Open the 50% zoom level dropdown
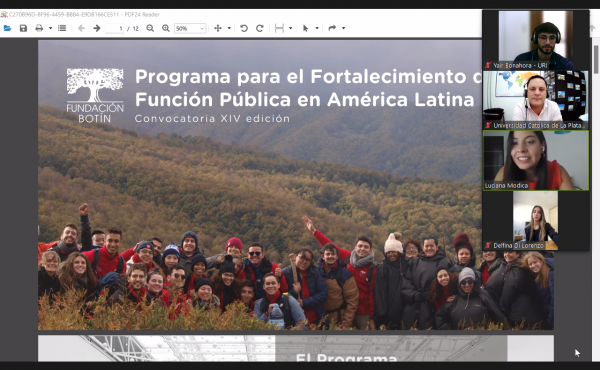 pos(190,28)
